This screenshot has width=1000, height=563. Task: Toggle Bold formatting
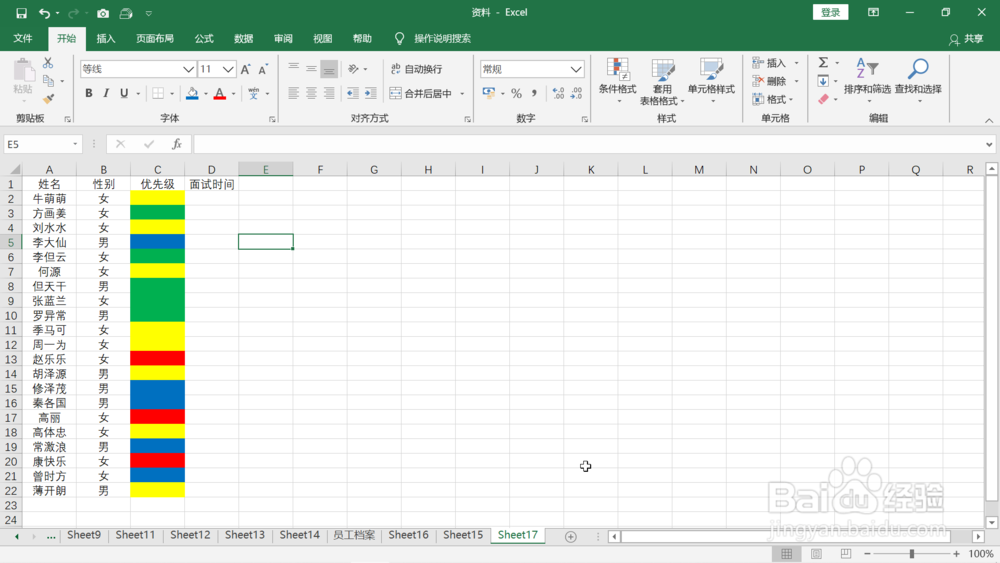[x=89, y=94]
